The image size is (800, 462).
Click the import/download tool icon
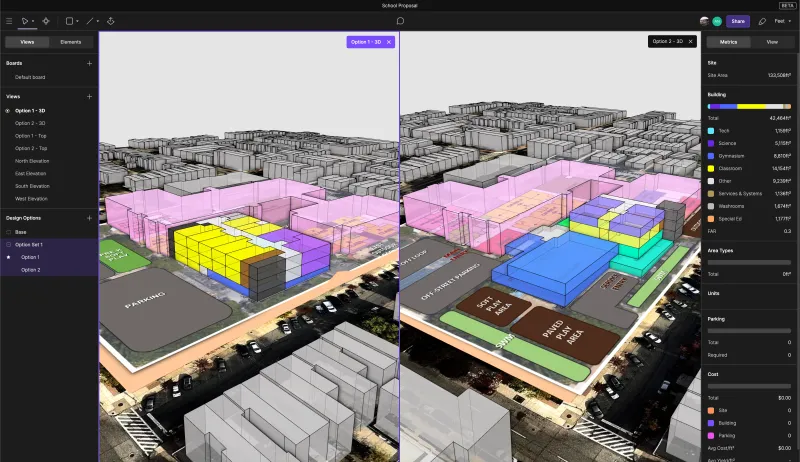[x=111, y=20]
